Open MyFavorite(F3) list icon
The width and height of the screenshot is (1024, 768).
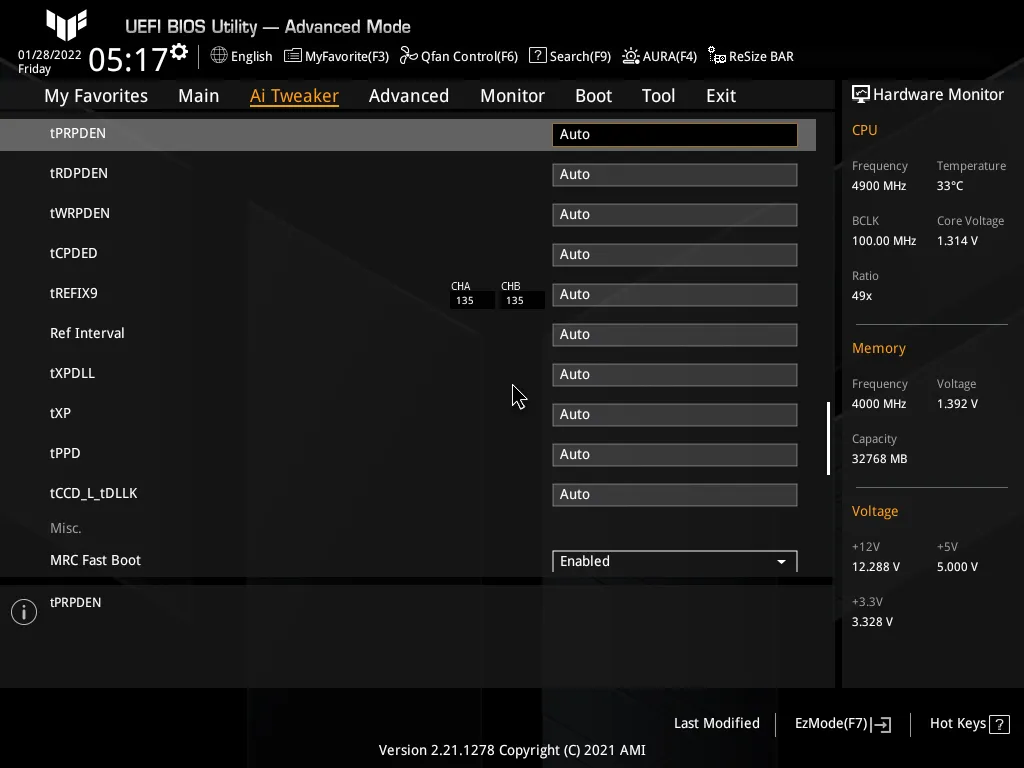[293, 56]
